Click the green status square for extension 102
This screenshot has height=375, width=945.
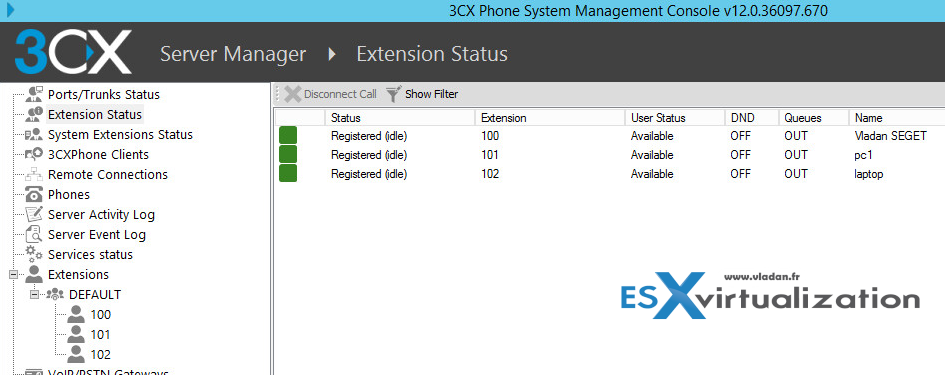(288, 173)
